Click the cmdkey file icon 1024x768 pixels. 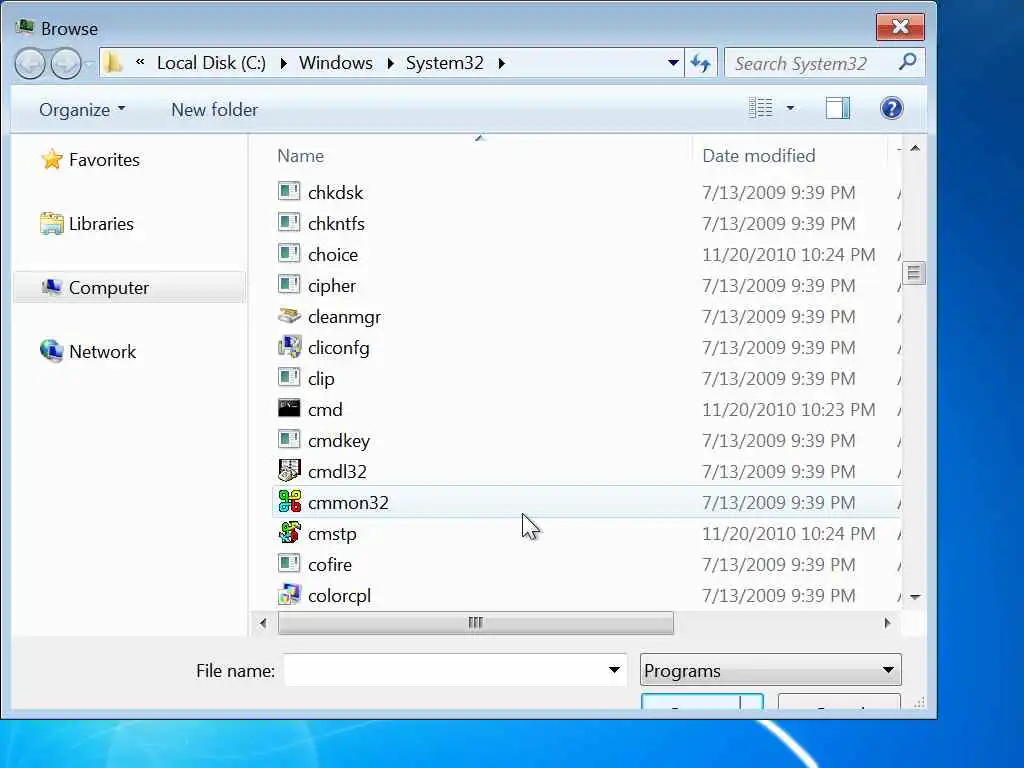click(x=289, y=440)
